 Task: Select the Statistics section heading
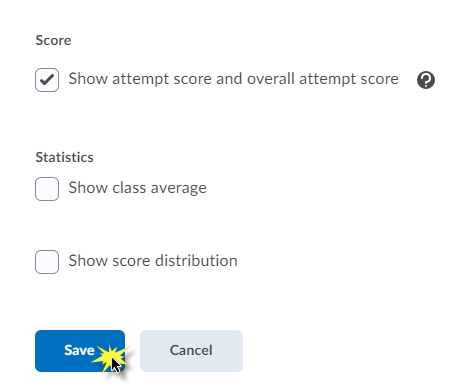coord(65,157)
